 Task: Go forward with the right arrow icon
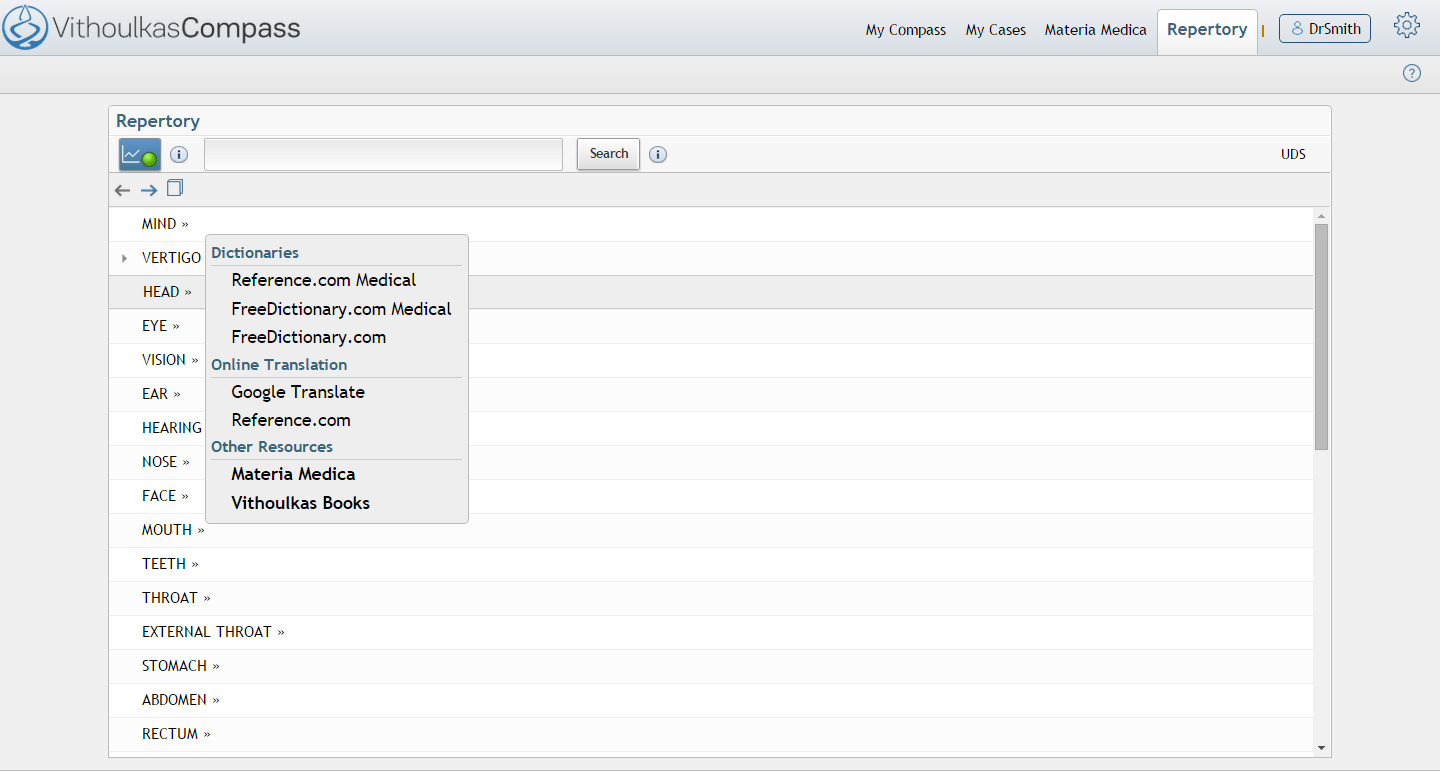pos(148,190)
